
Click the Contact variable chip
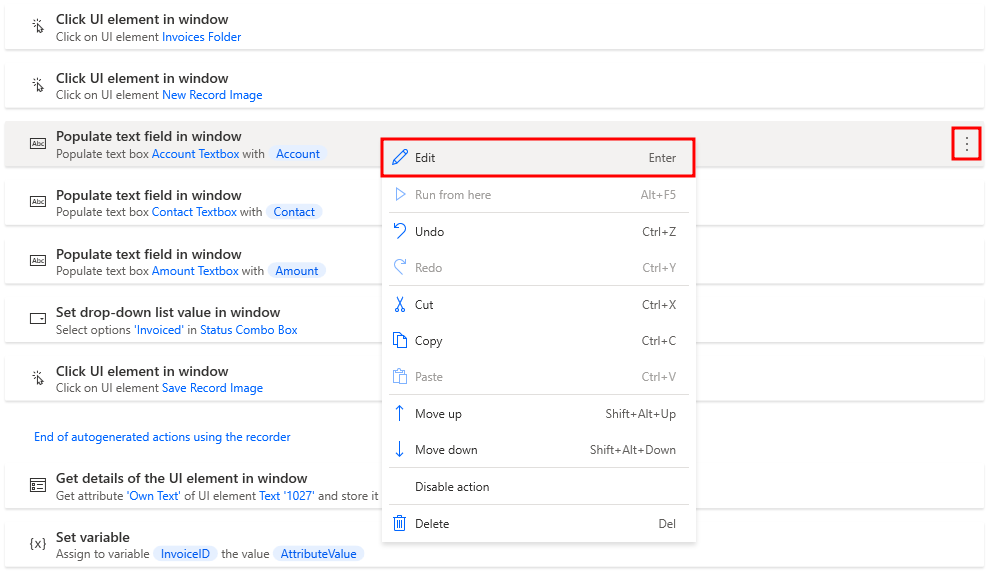click(x=294, y=212)
